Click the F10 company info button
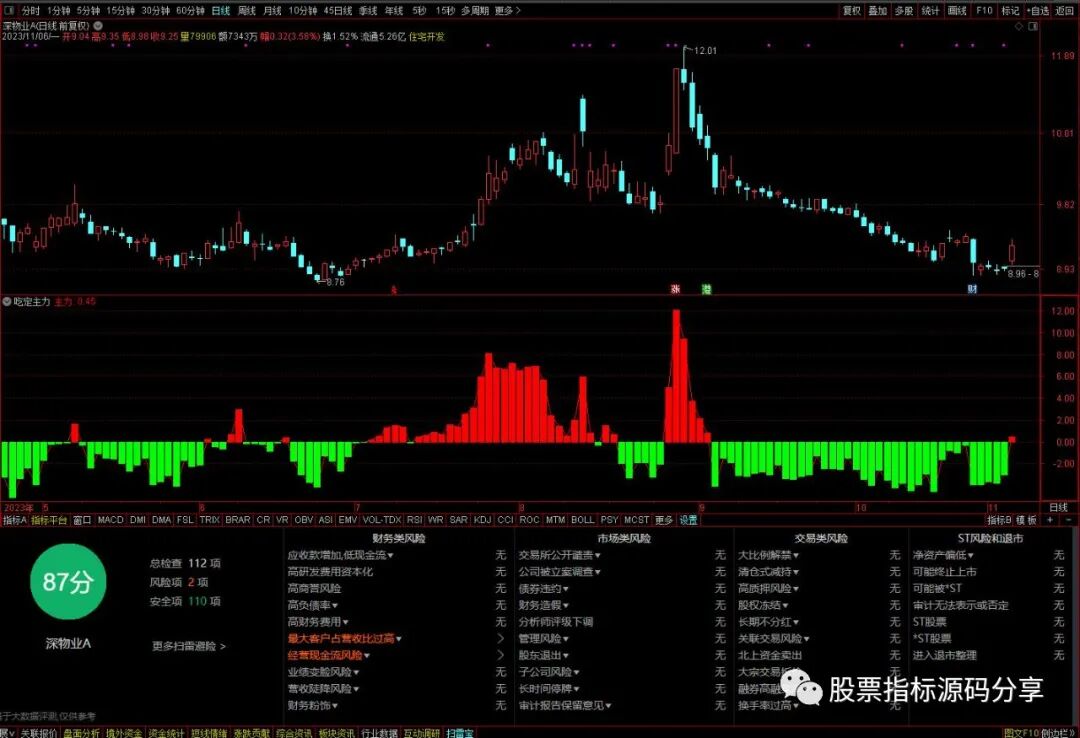This screenshot has width=1080, height=738. pos(984,10)
